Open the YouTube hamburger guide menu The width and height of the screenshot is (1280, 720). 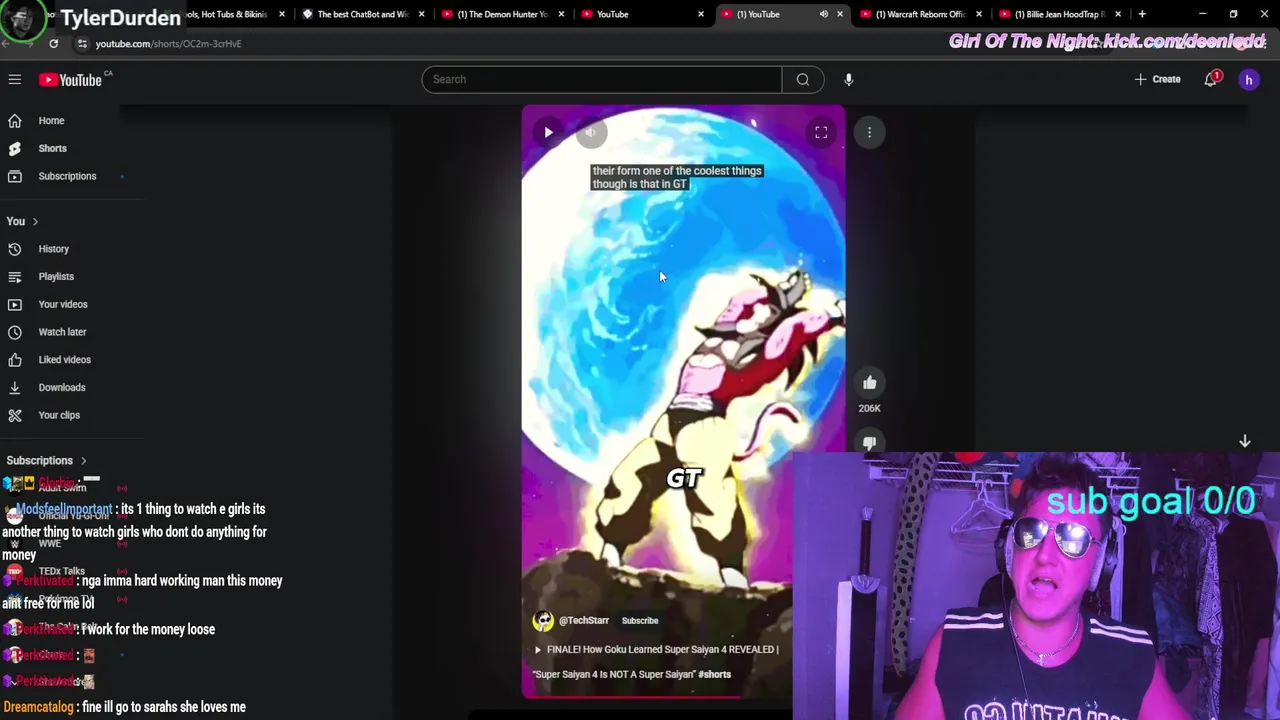click(x=15, y=79)
